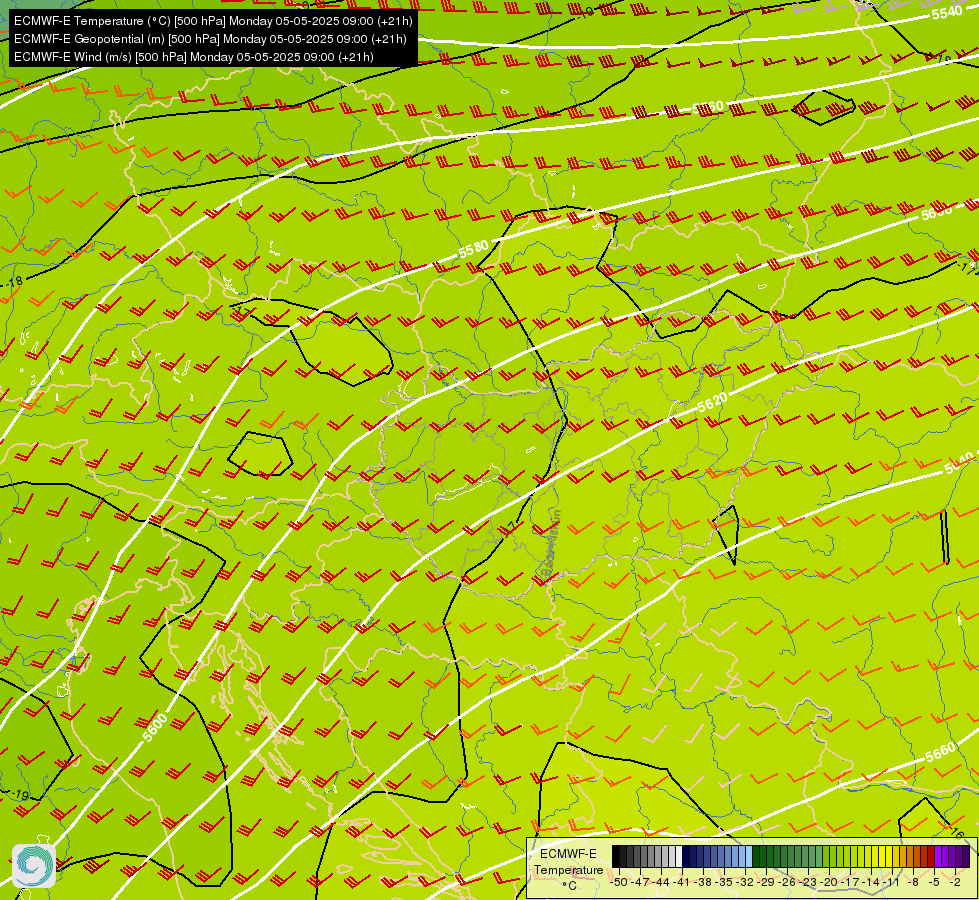Click the -2 value in the legend
The image size is (979, 900).
click(955, 882)
